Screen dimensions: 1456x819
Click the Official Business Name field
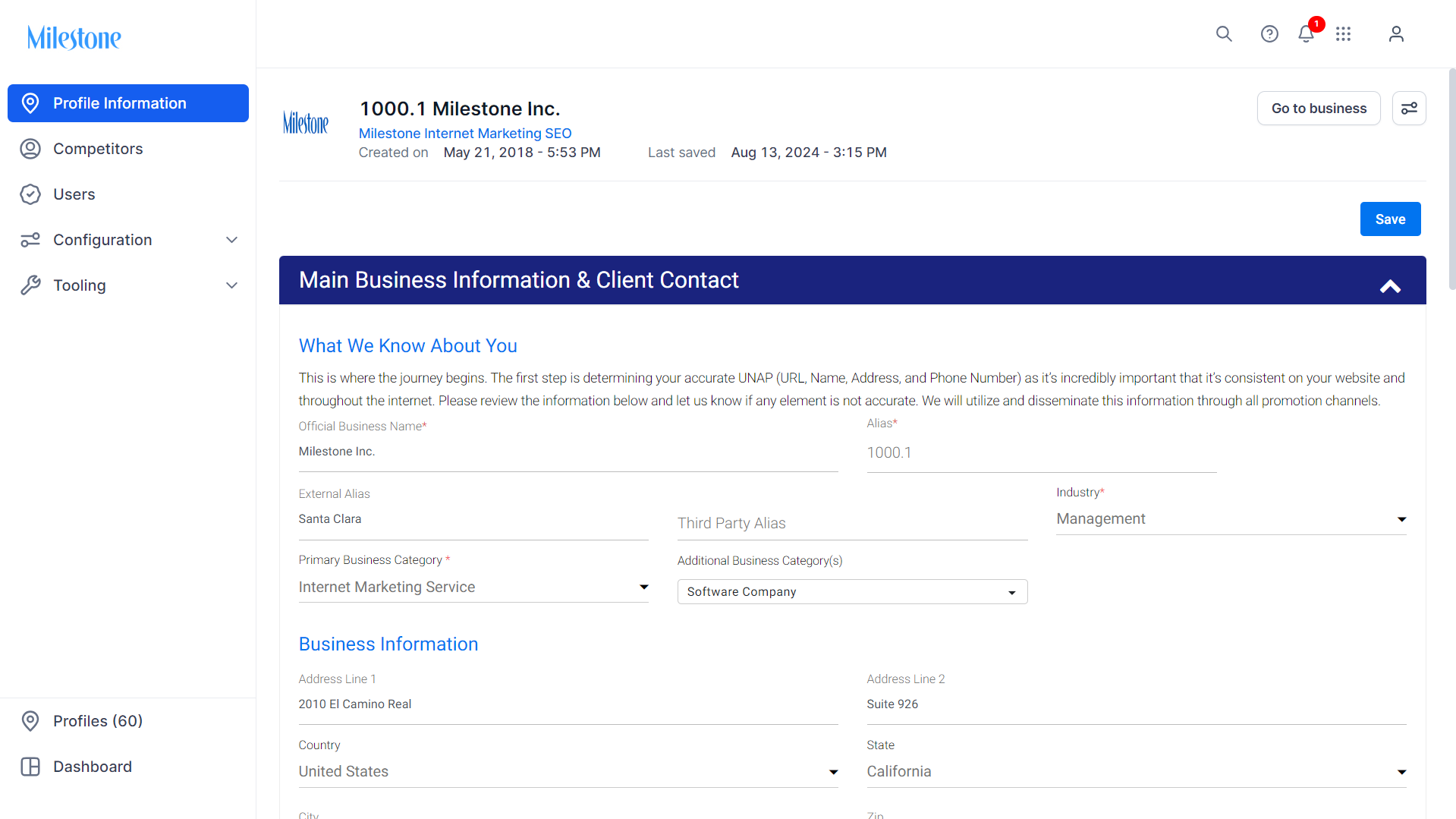(568, 452)
